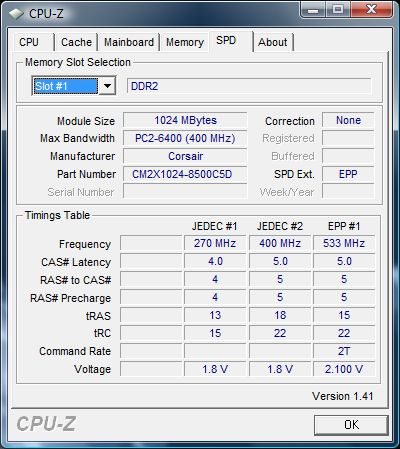400x449 pixels.
Task: Select the Memory tab
Action: (185, 42)
